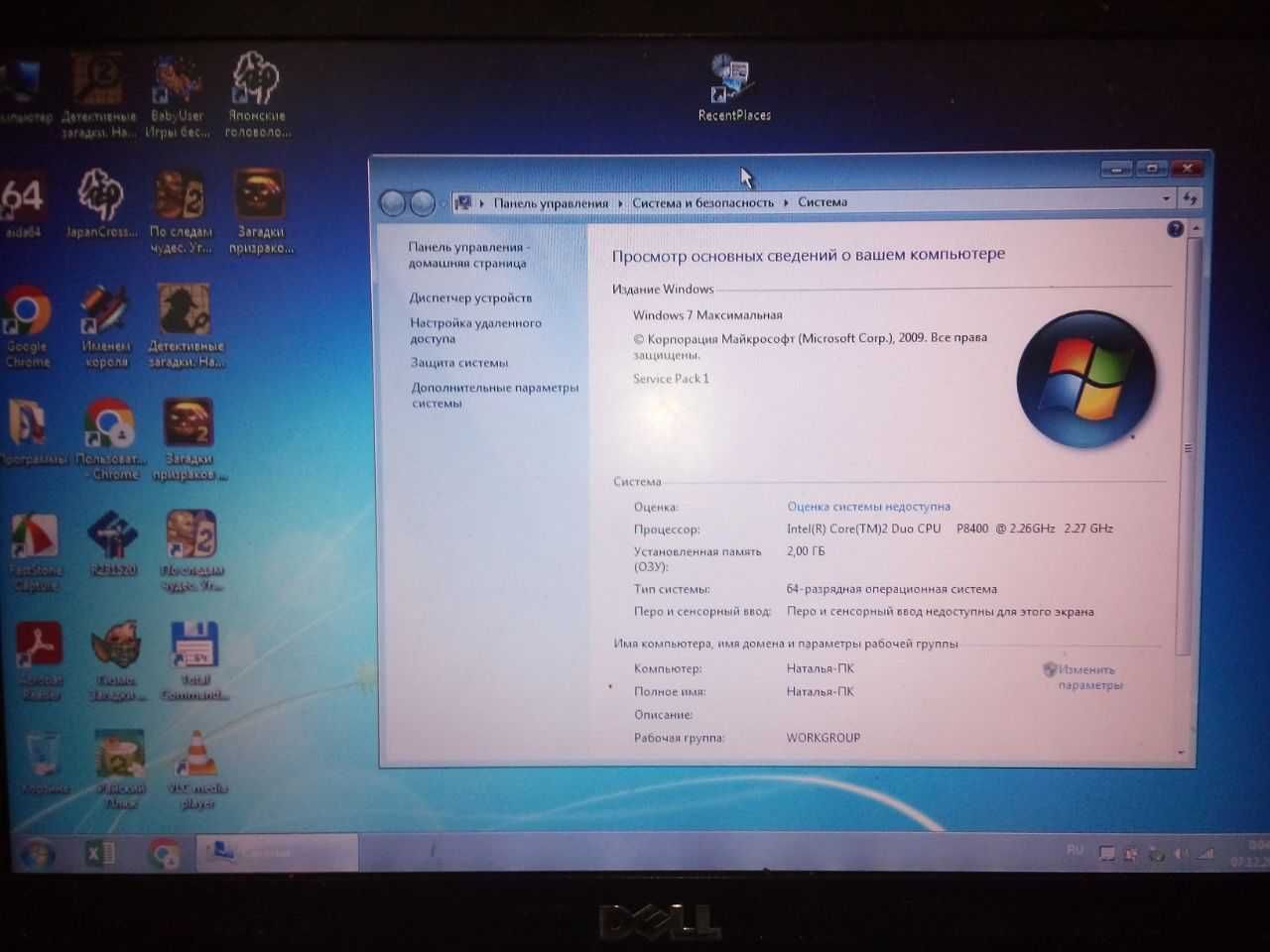Launch VLC media player from the desktop
This screenshot has width=1270, height=952.
(197, 770)
